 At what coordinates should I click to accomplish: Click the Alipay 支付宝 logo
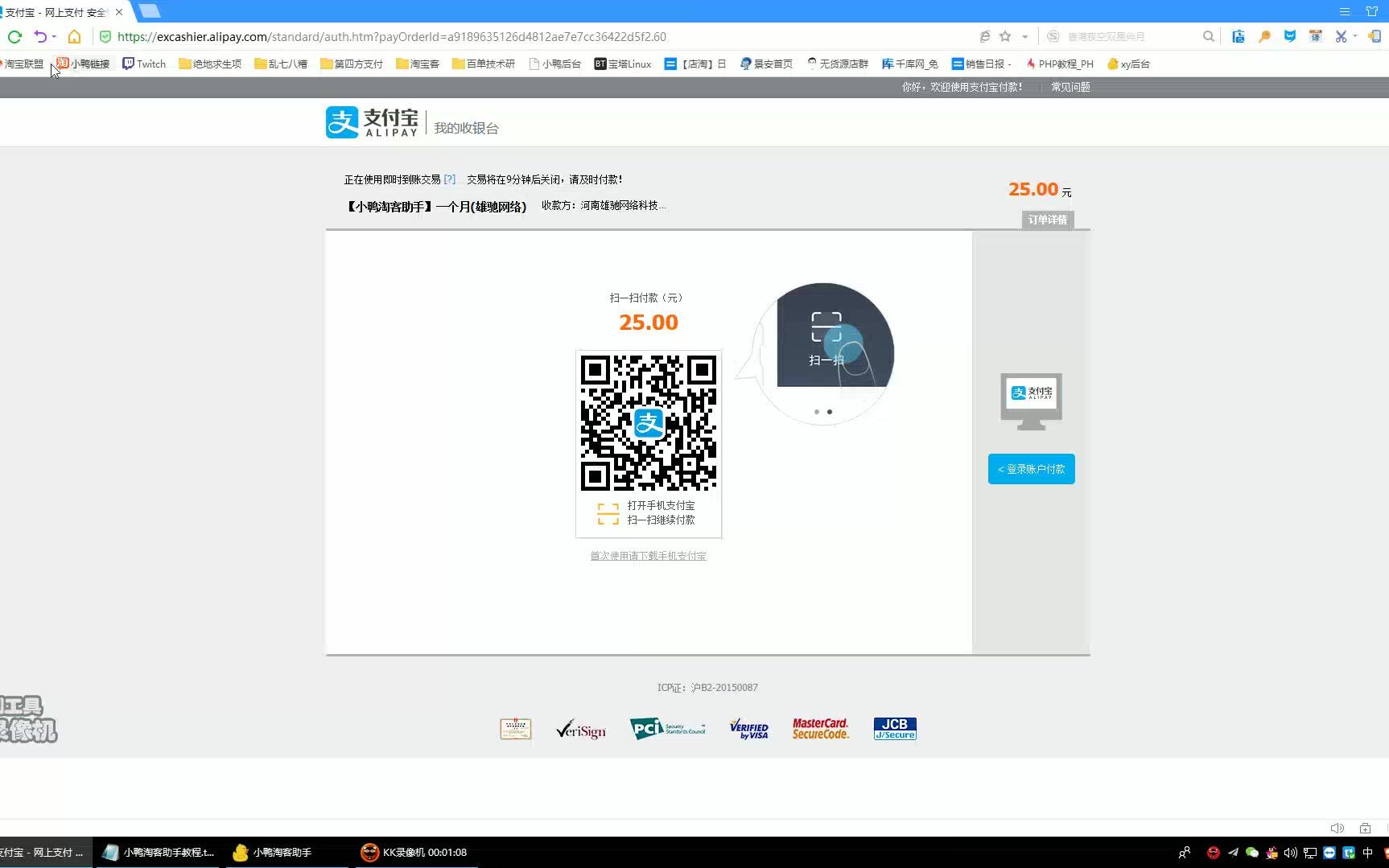click(x=372, y=122)
